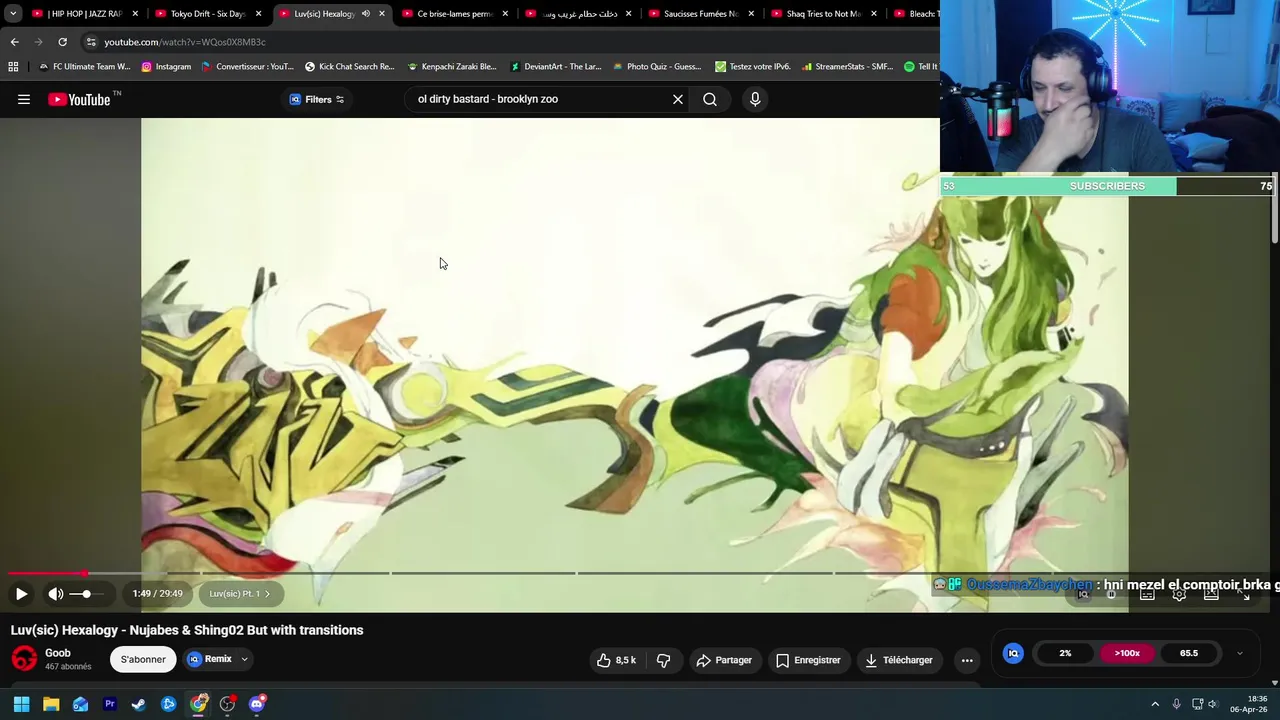Clear the search box with X
The image size is (1280, 720).
click(678, 99)
